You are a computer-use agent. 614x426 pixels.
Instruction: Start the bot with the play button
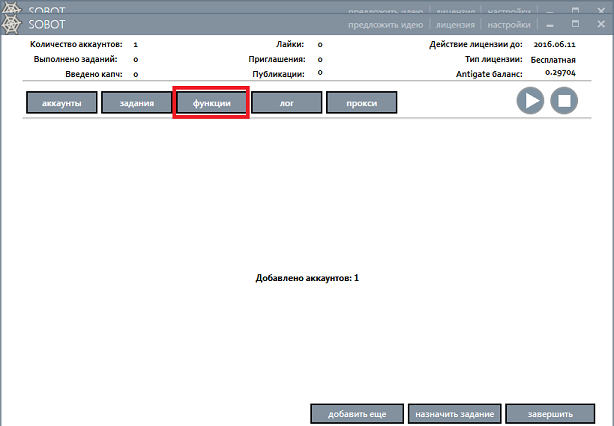point(530,101)
